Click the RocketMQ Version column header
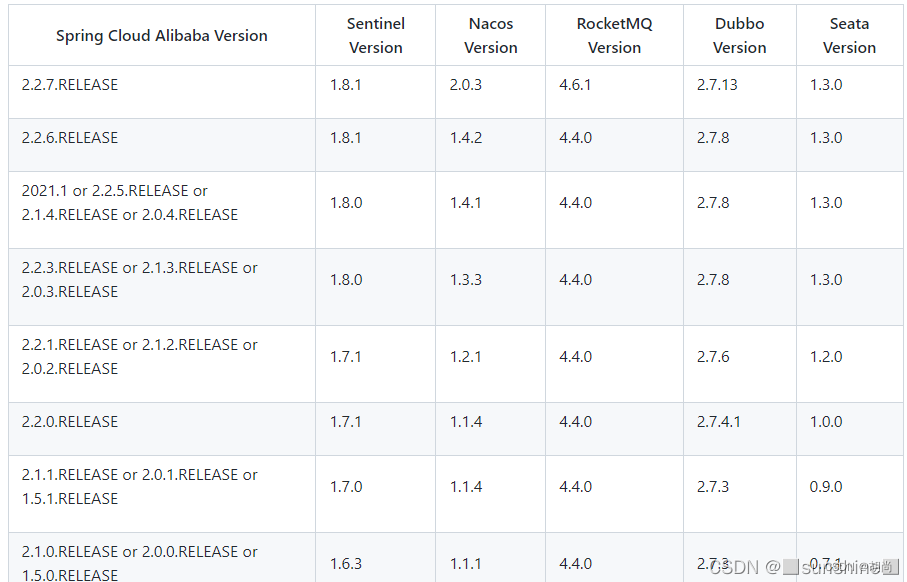Viewport: 907px width, 582px height. [614, 36]
